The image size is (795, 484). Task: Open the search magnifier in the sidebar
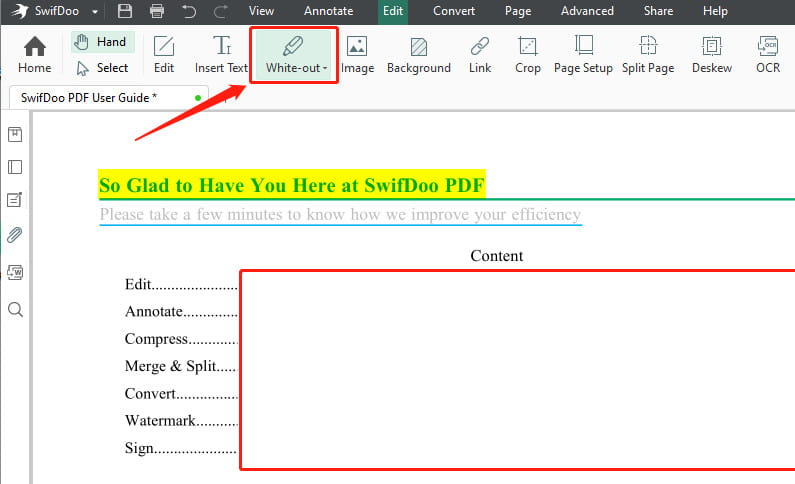(16, 309)
